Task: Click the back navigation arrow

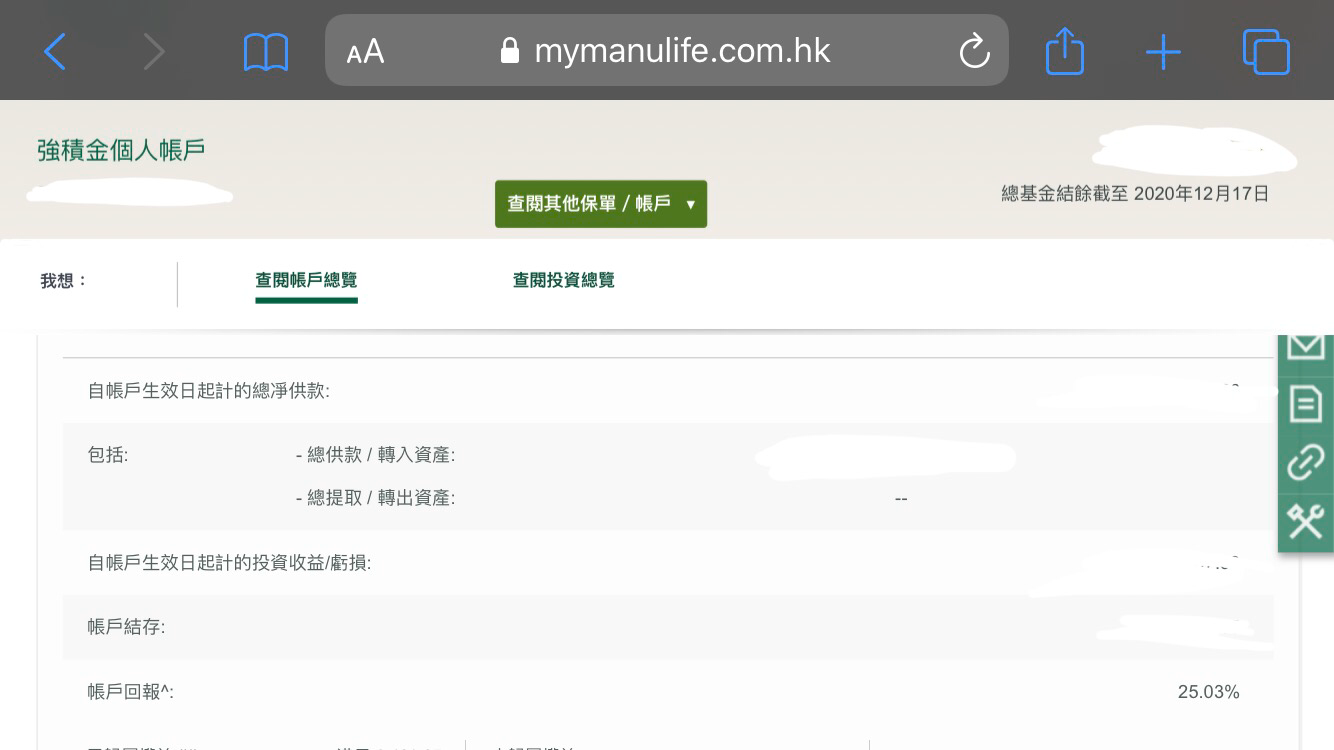Action: click(x=55, y=51)
